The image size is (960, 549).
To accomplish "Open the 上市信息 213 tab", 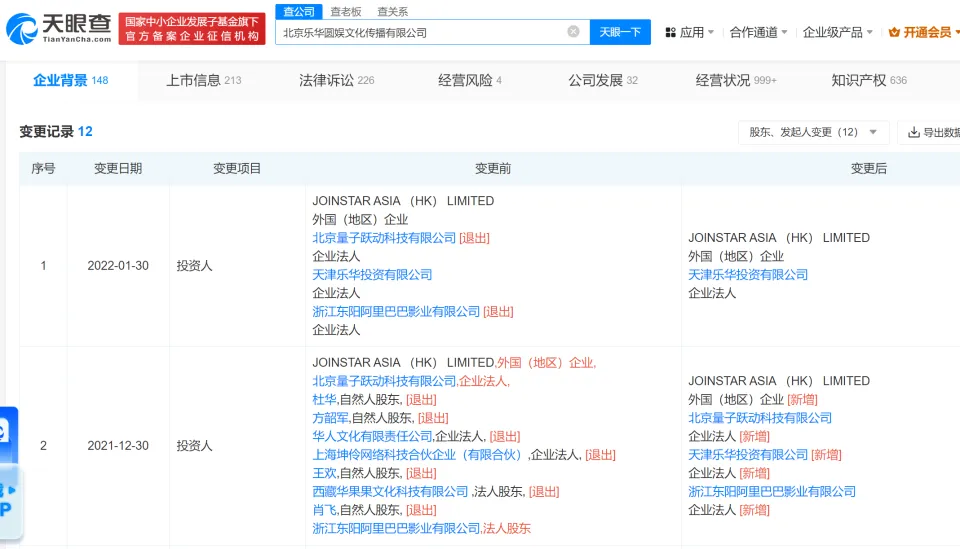I will 204,80.
